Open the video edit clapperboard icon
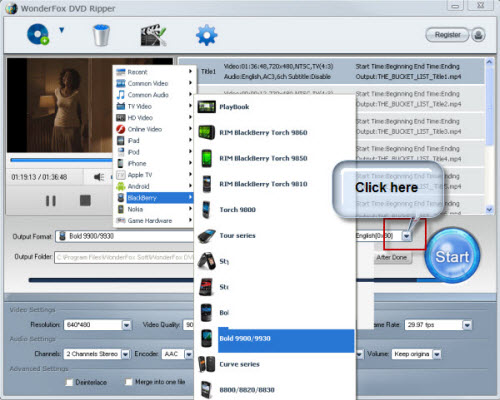This screenshot has height=400, width=500. tap(153, 35)
